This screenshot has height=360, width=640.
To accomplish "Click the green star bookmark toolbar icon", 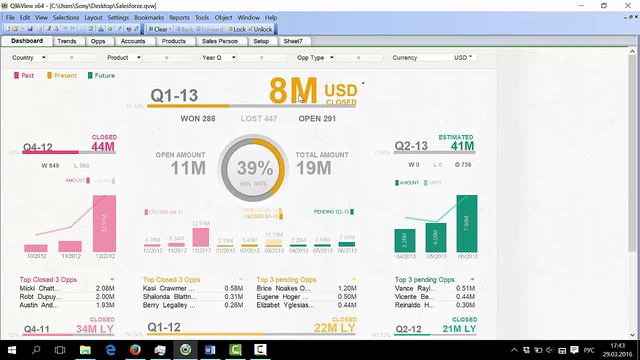I will pos(110,29).
